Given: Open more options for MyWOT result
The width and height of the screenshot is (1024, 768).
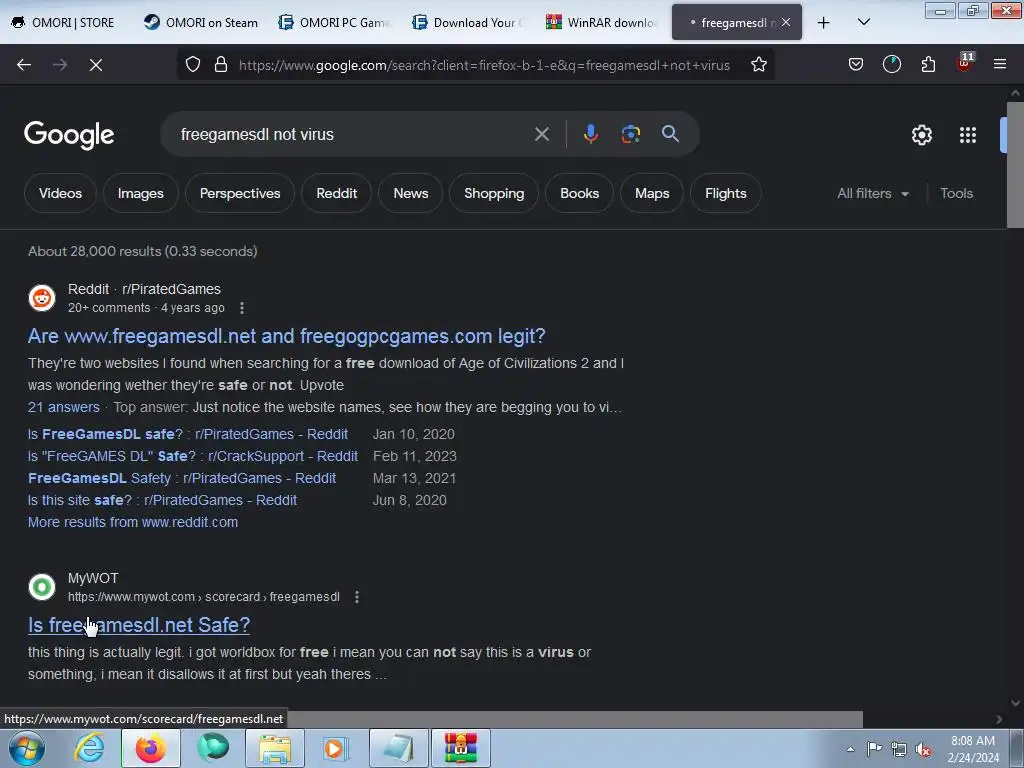Looking at the screenshot, I should click(357, 597).
